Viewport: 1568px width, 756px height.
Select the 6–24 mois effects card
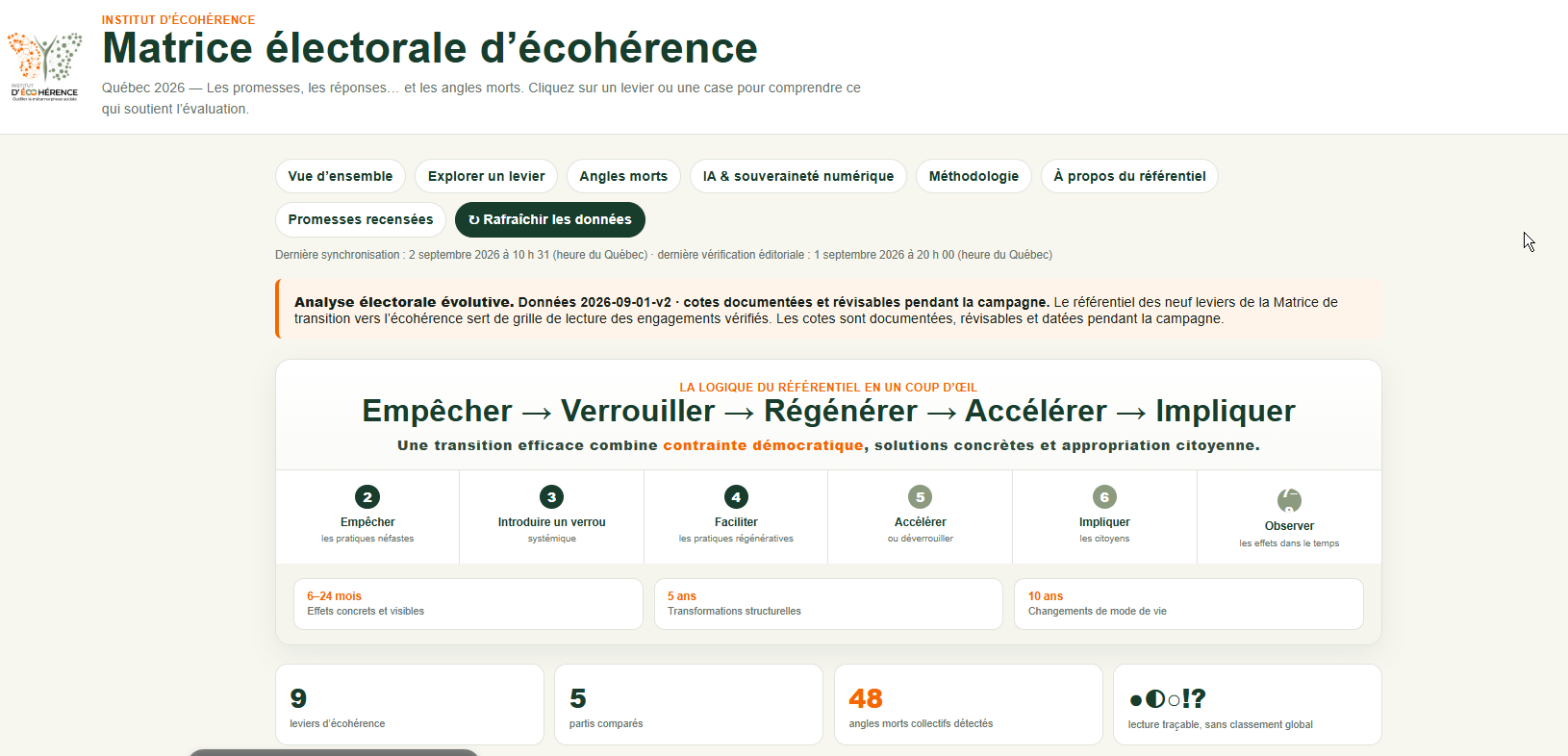468,604
